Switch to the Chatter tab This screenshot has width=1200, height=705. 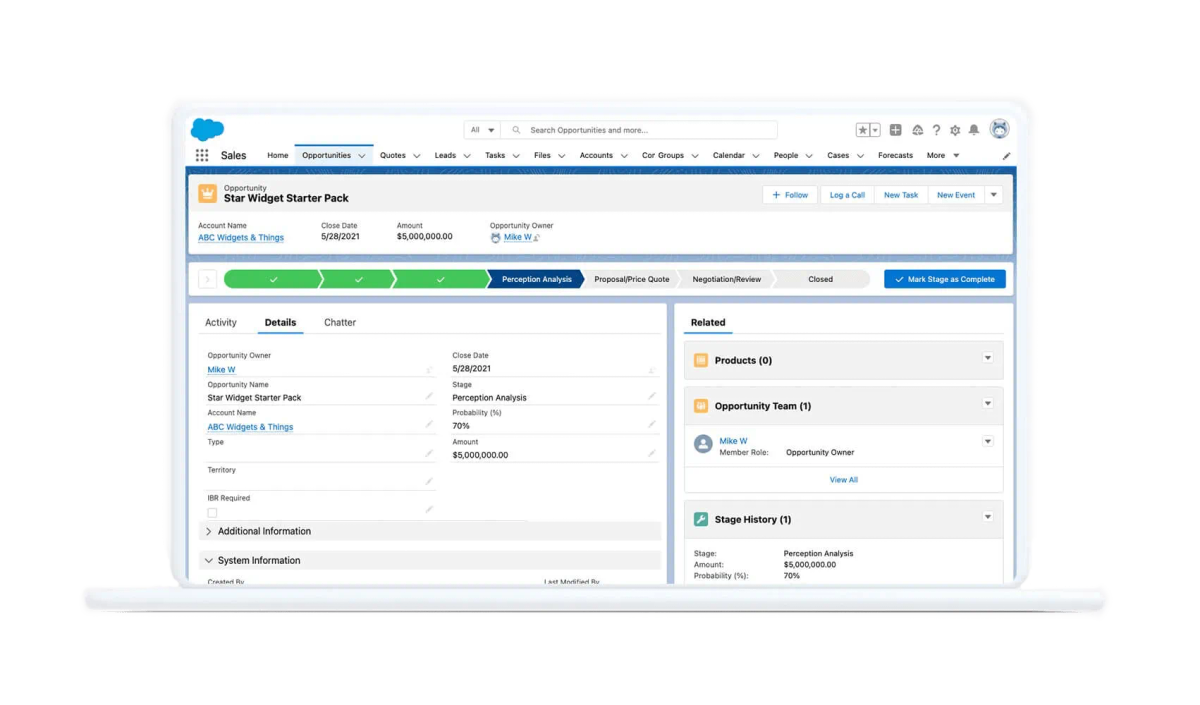click(340, 322)
